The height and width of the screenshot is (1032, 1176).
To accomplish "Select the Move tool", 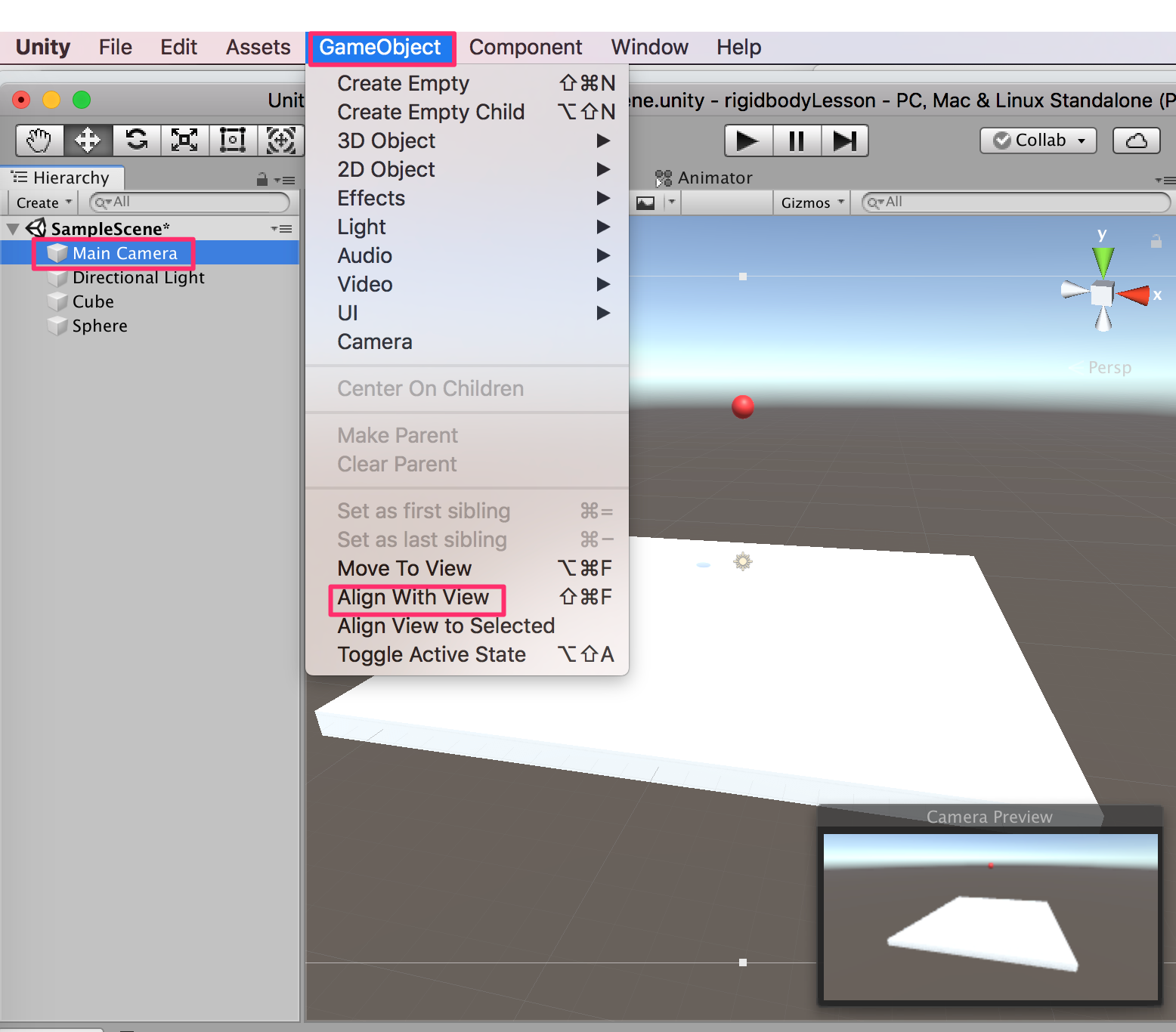I will coord(88,141).
